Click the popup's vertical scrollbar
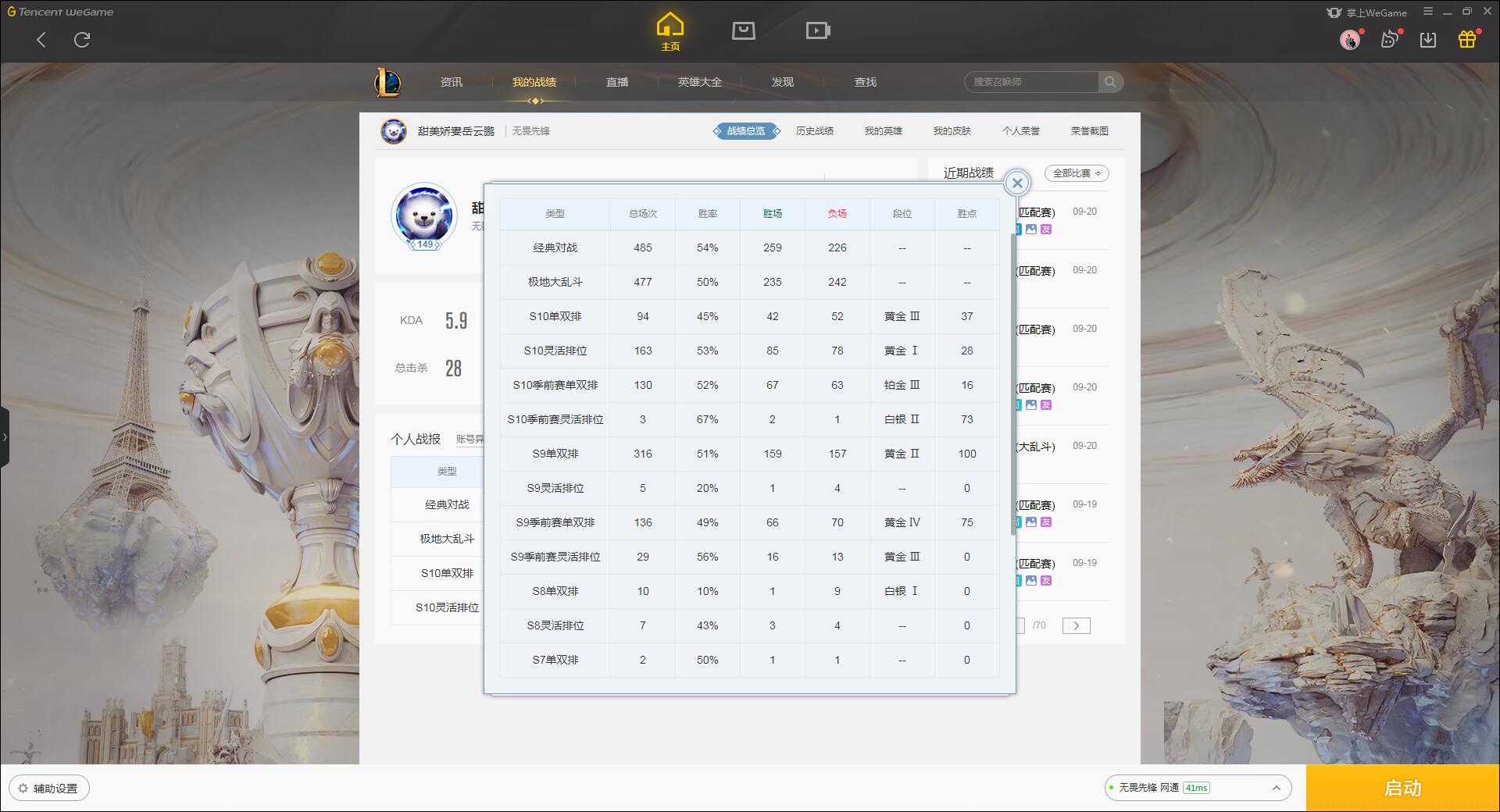Image resolution: width=1500 pixels, height=812 pixels. tap(1013, 383)
